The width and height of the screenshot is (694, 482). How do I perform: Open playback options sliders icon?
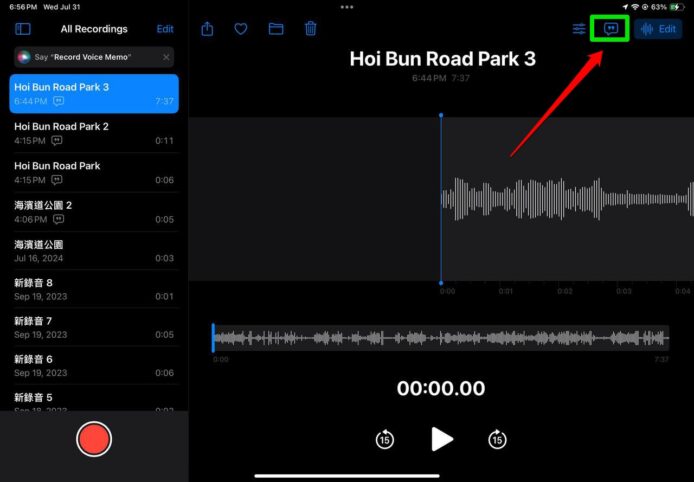(579, 29)
